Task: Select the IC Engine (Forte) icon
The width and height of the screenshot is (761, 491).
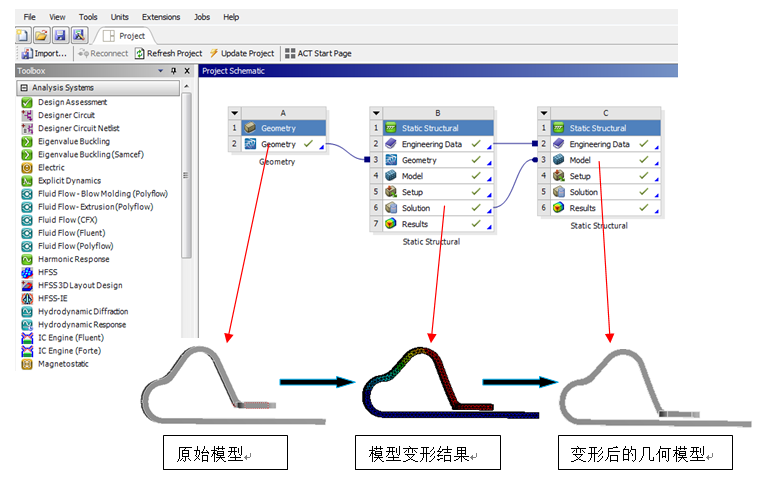Action: pos(27,351)
